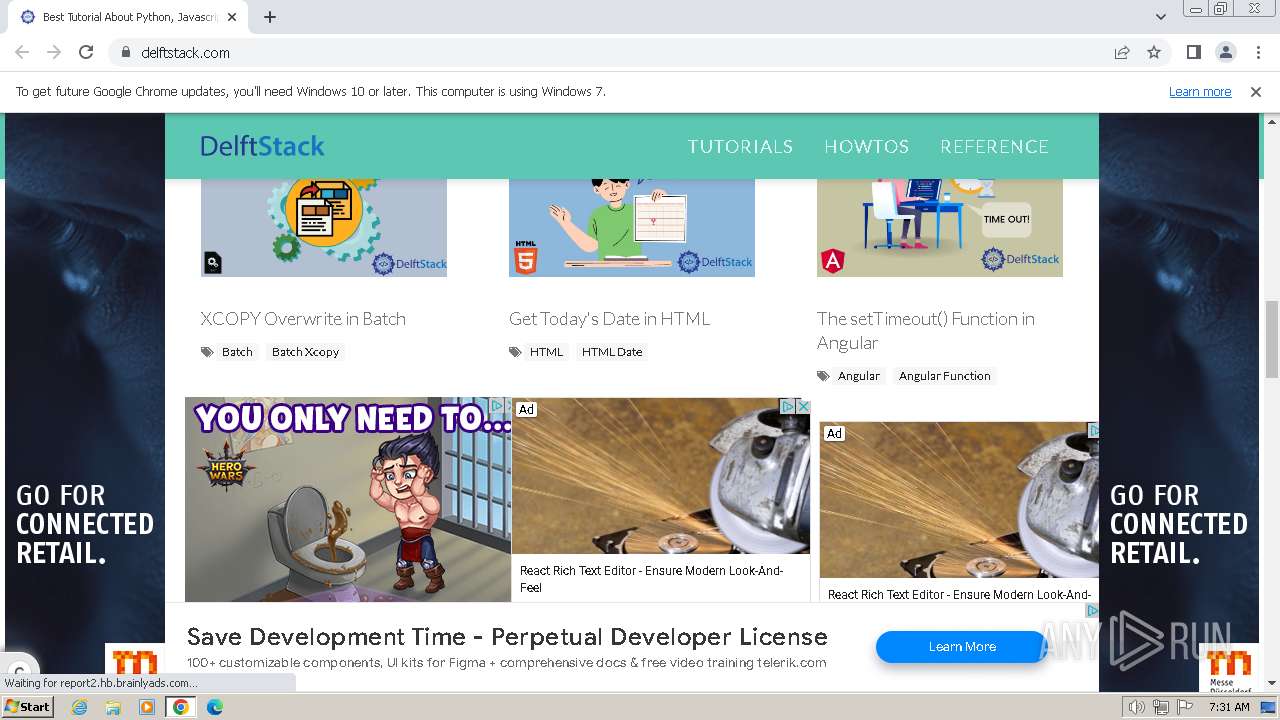The height and width of the screenshot is (720, 1280).
Task: Dismiss the Chrome update notification bar
Action: [x=1256, y=91]
